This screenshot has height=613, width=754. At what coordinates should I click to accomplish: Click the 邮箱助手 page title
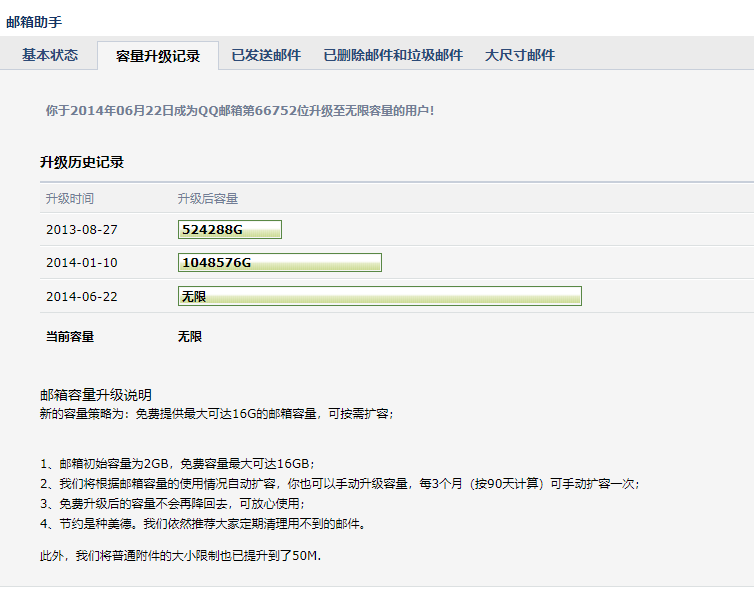(34, 22)
